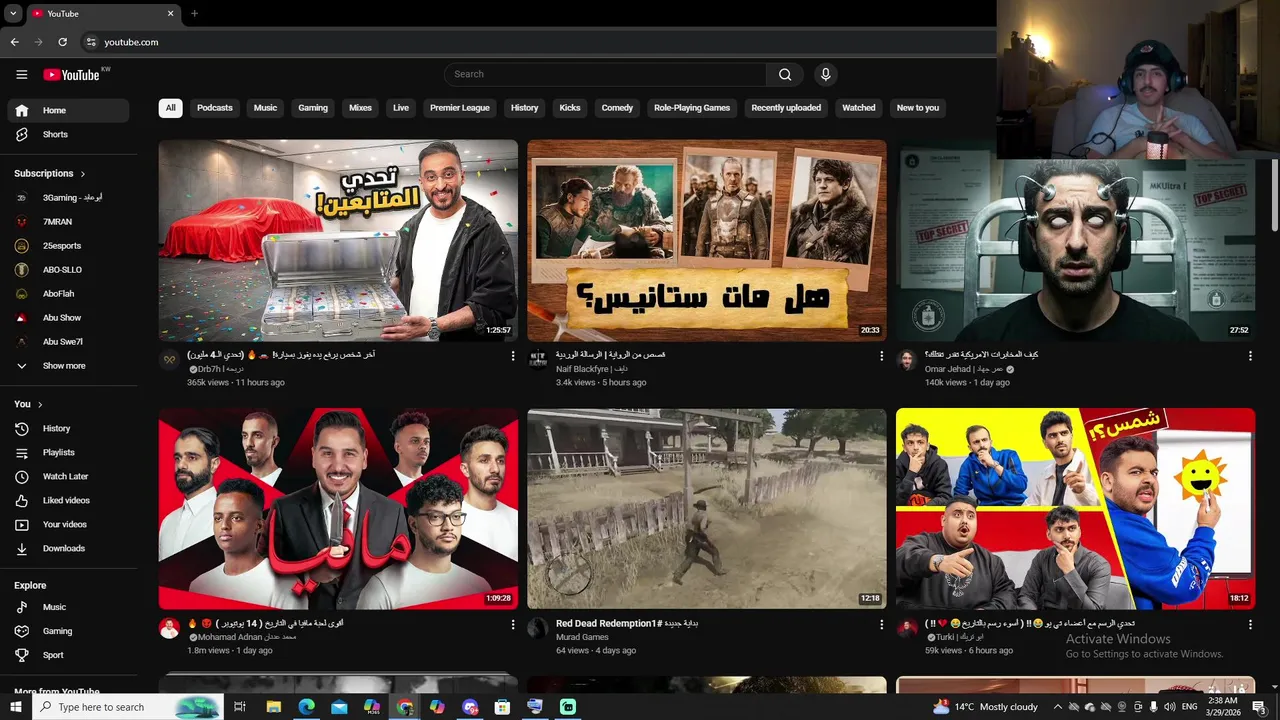The width and height of the screenshot is (1280, 720).
Task: Open Sport under Explore
Action: [68, 655]
